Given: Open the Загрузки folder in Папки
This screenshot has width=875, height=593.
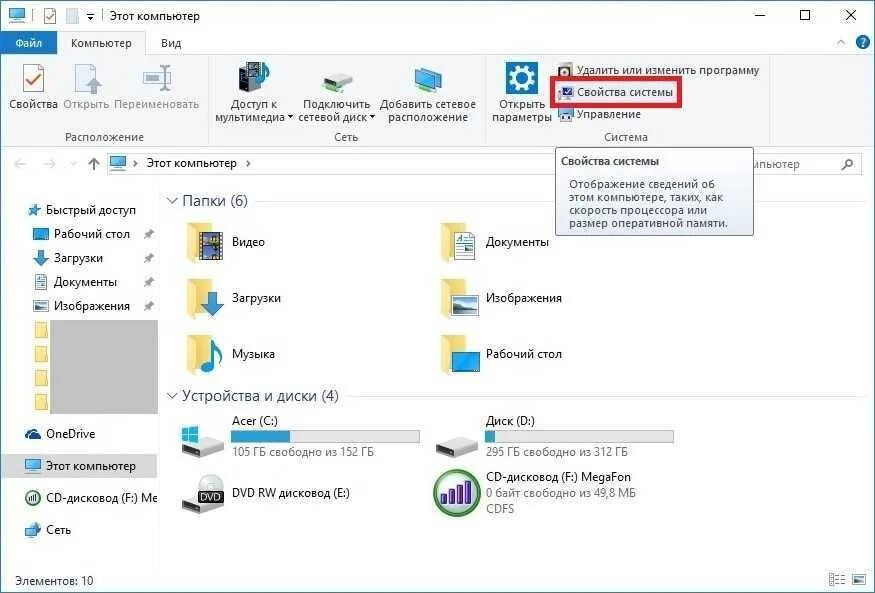Looking at the screenshot, I should point(233,298).
